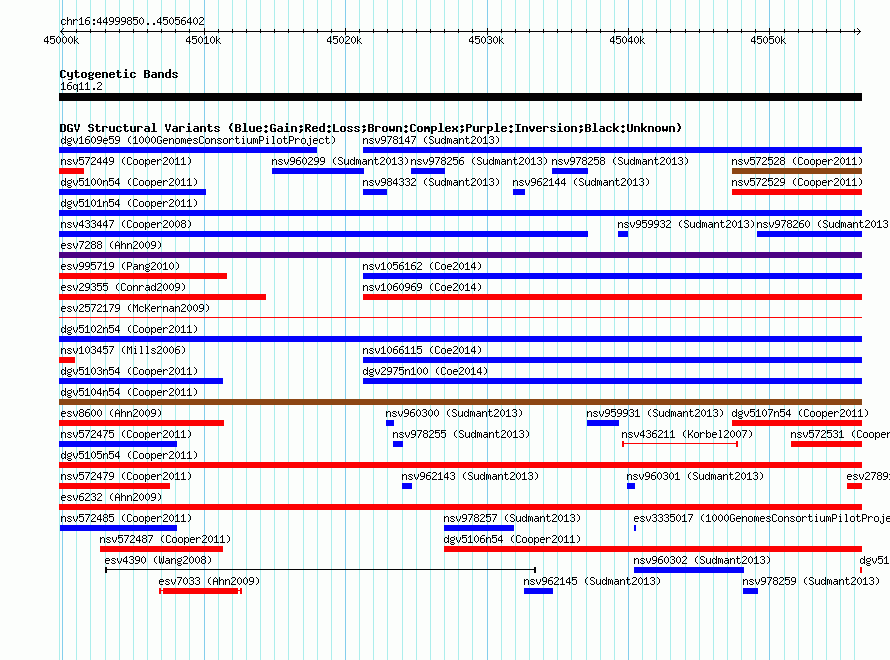Select nsv962143 (Sudmant2013) label
Viewport: 890px width, 660px height.
tap(470, 476)
